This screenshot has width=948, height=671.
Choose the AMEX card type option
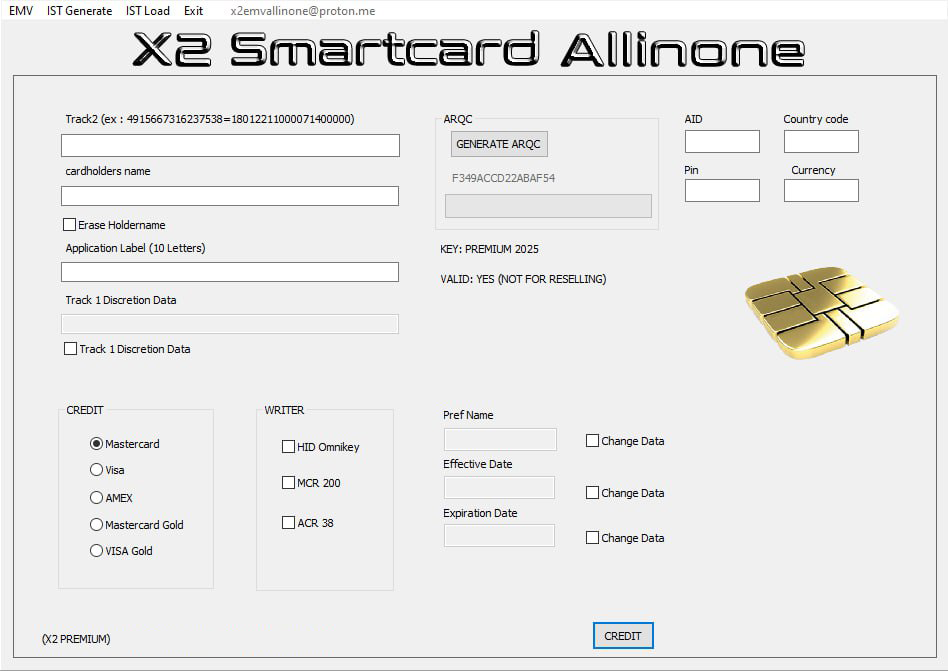(x=97, y=498)
